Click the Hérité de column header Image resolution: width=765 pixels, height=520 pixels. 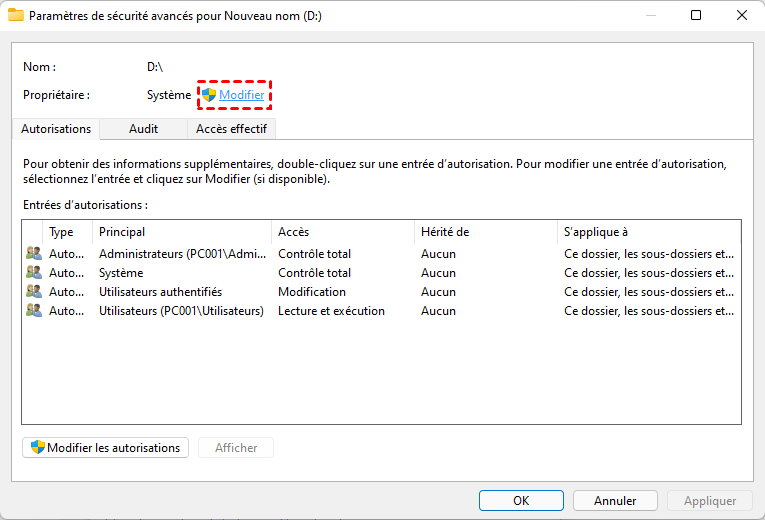pos(484,232)
